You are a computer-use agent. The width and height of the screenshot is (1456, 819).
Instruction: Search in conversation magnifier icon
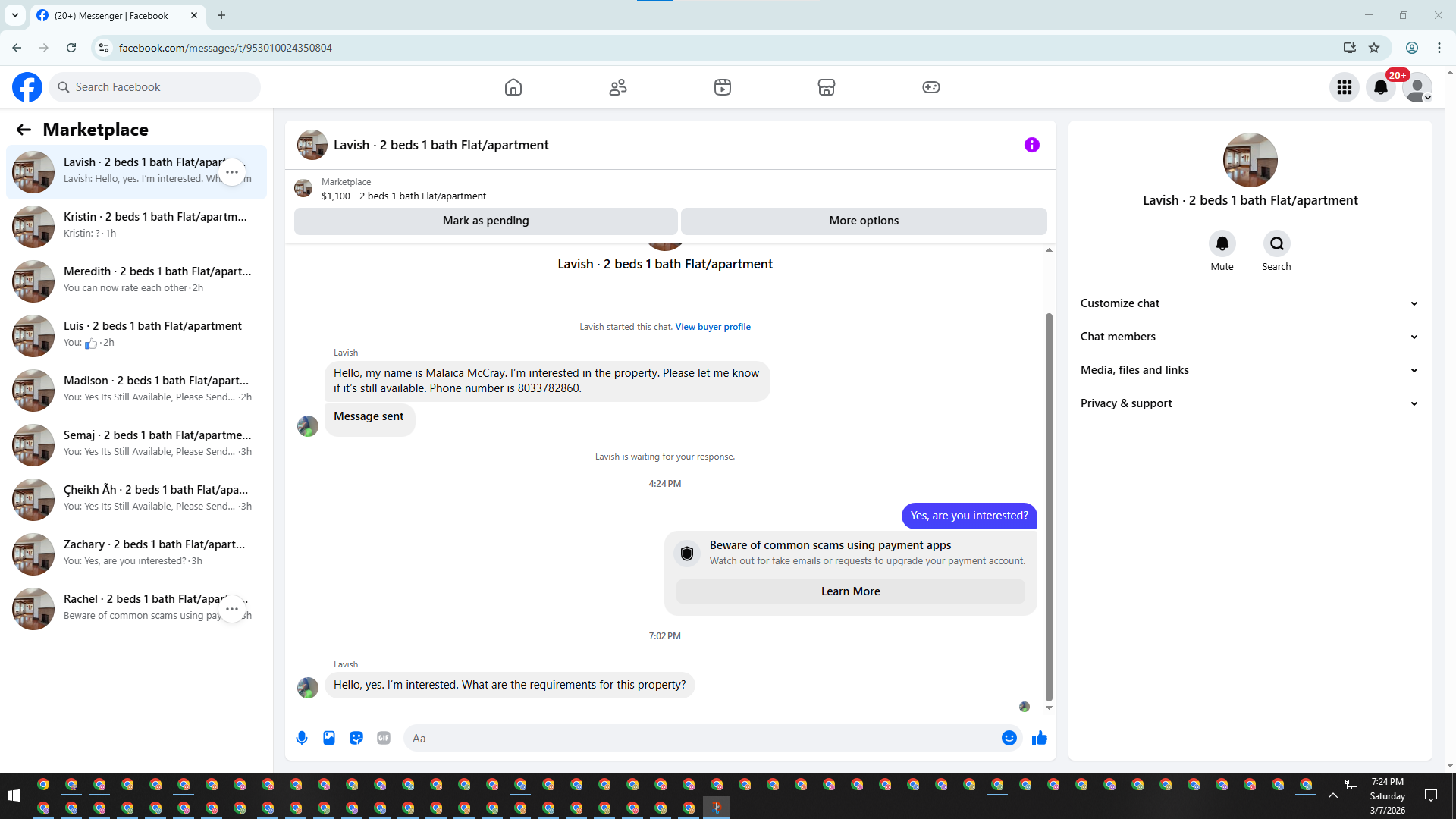point(1277,243)
